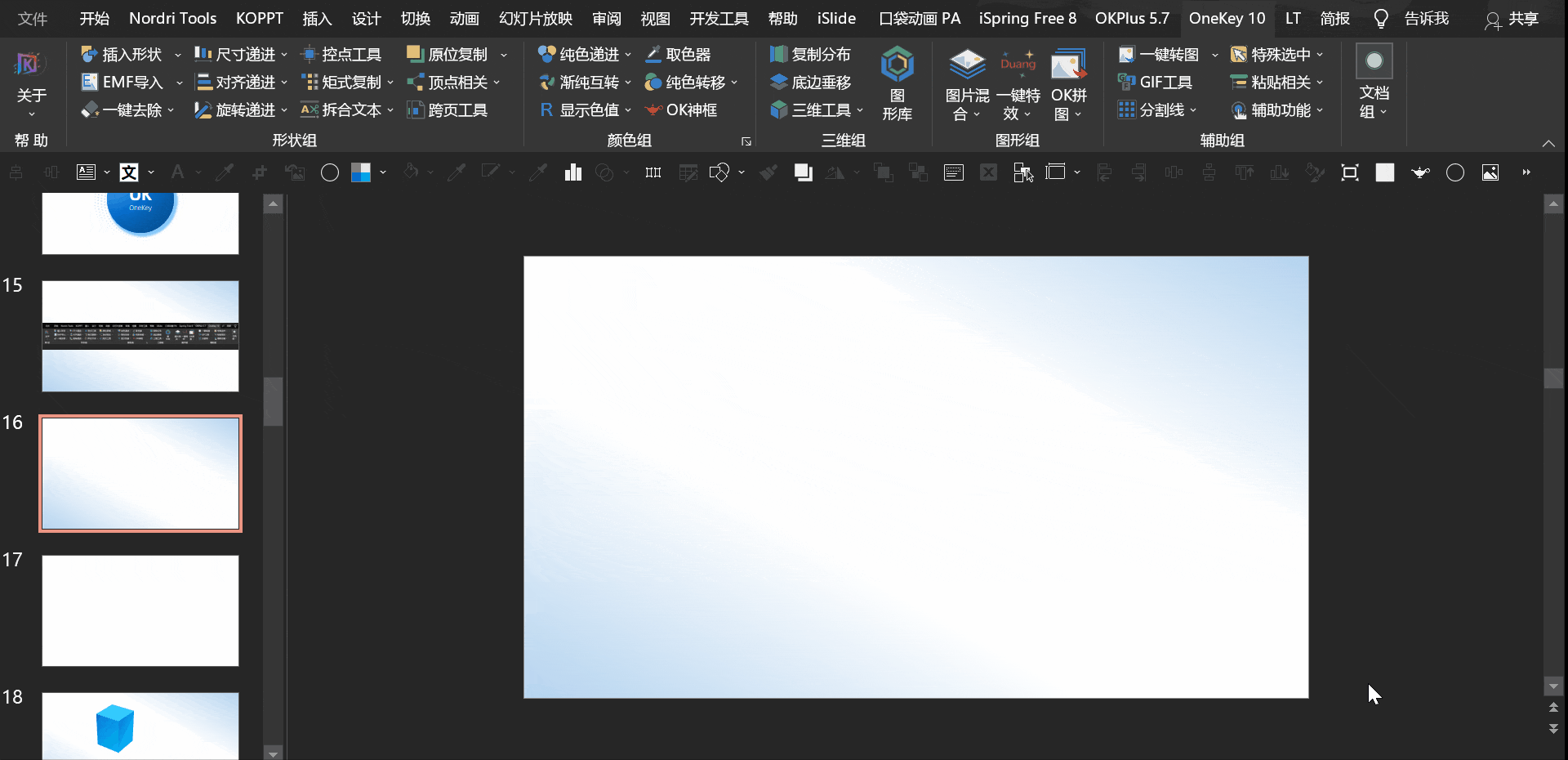Open the 文档组 document group
Screen dimensions: 1568x760
coord(1374,82)
